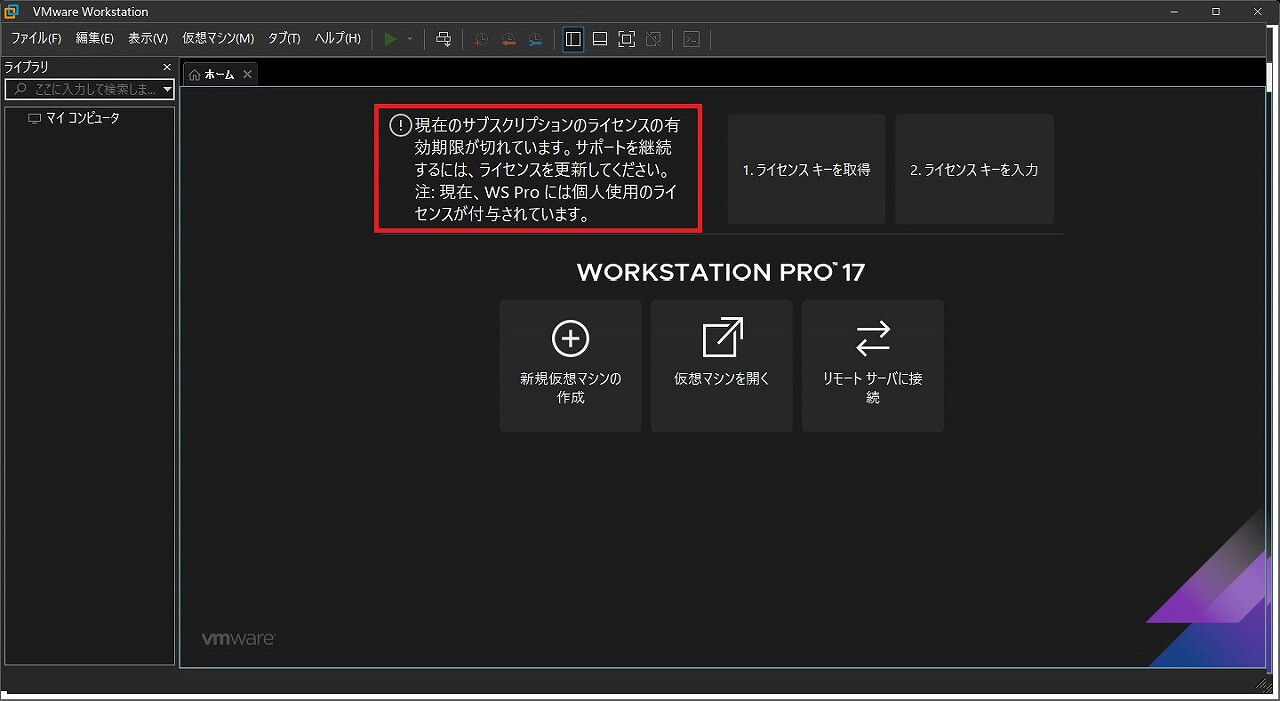Click the console view toolbar icon
Viewport: 1280px width, 701px height.
tap(691, 39)
